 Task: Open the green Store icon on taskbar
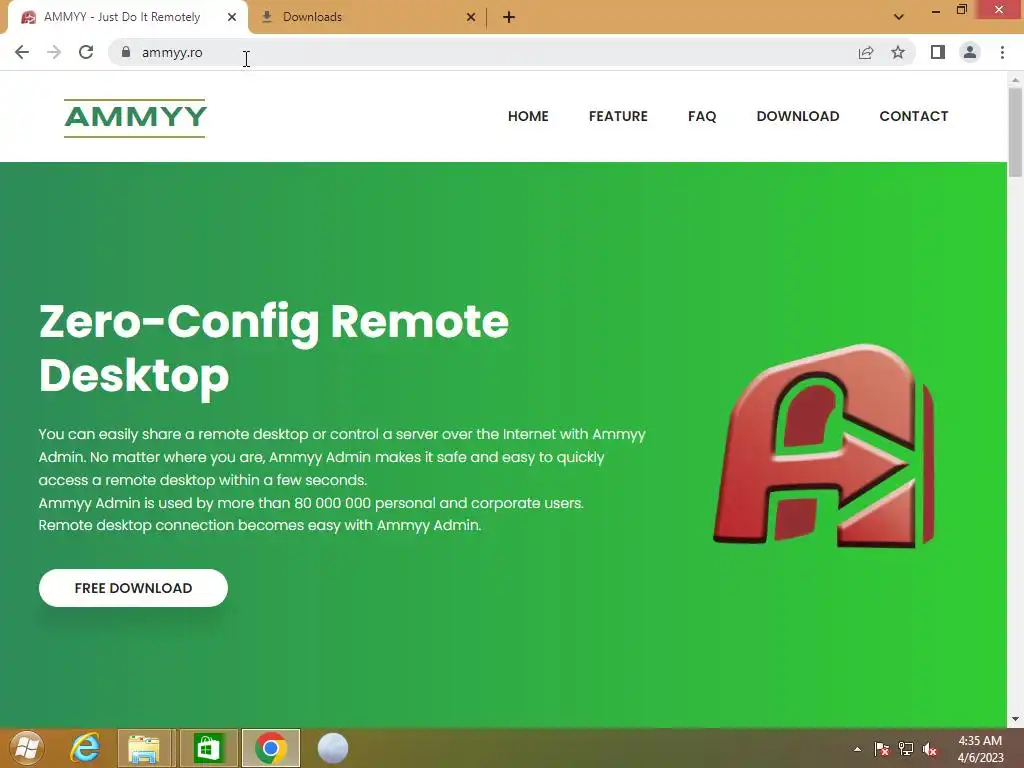208,748
